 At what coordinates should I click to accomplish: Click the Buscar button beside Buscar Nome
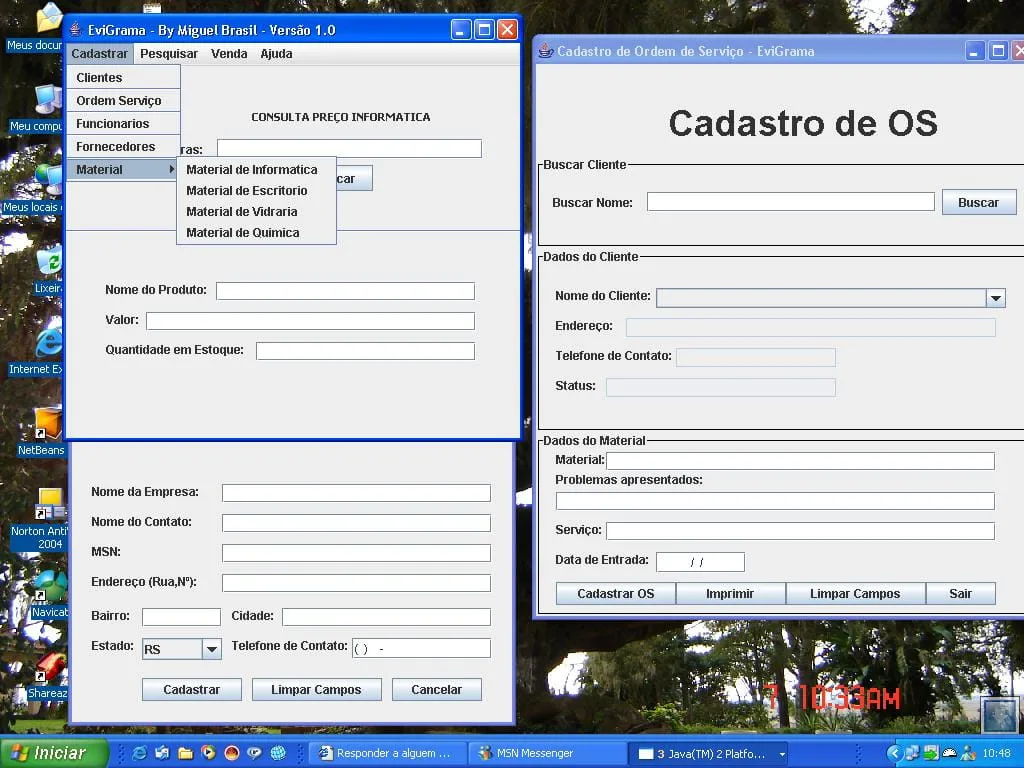point(978,202)
